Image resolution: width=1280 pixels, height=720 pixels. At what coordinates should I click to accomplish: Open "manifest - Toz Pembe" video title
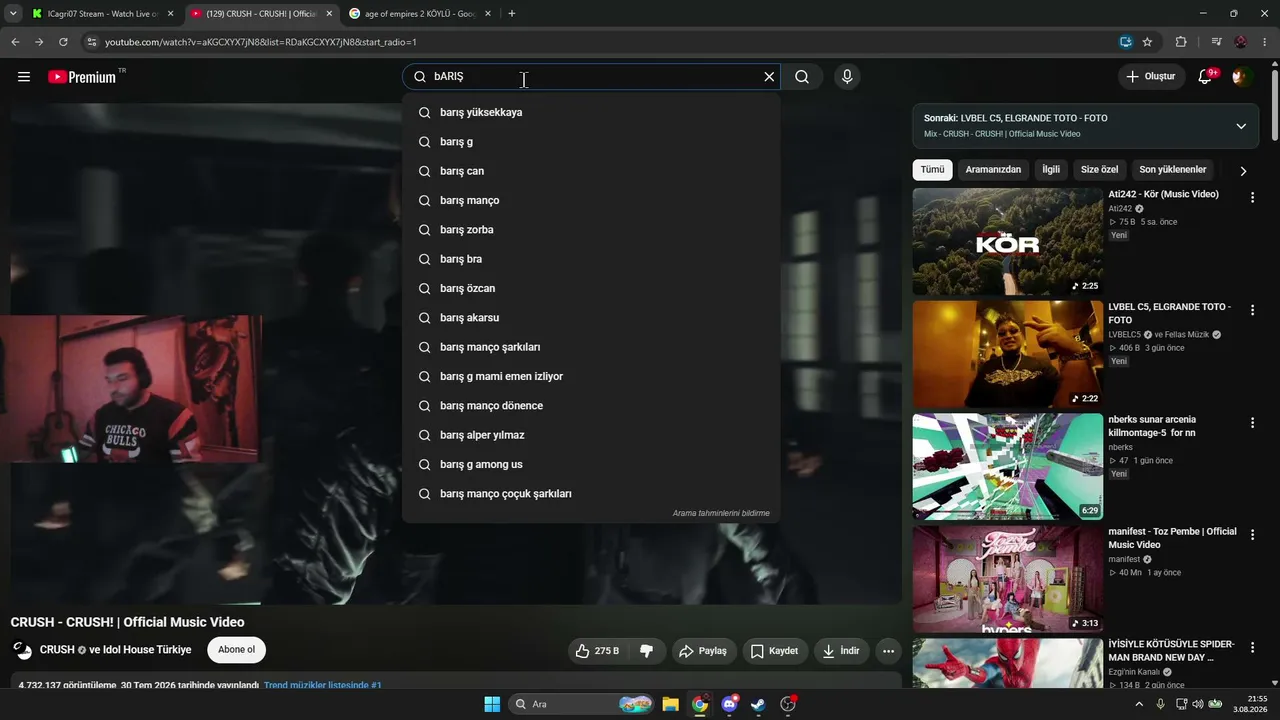click(1172, 538)
